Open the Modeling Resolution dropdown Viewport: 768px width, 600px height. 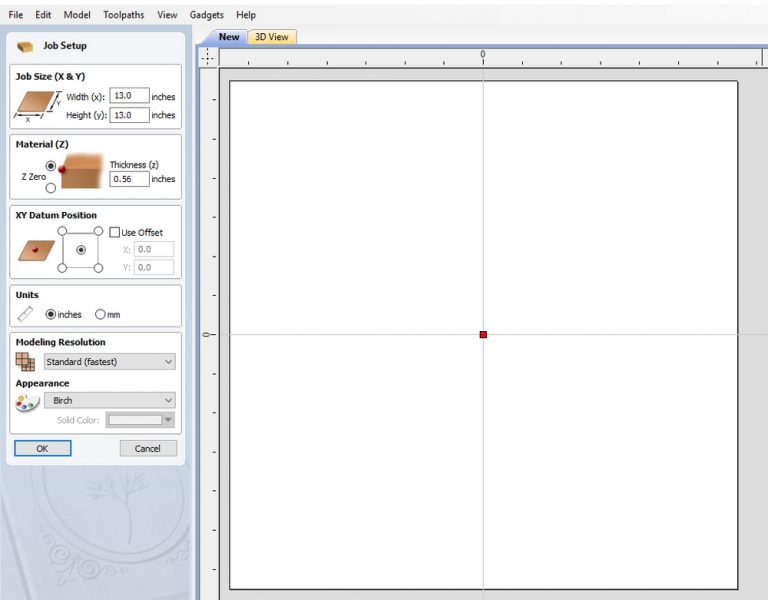[109, 361]
